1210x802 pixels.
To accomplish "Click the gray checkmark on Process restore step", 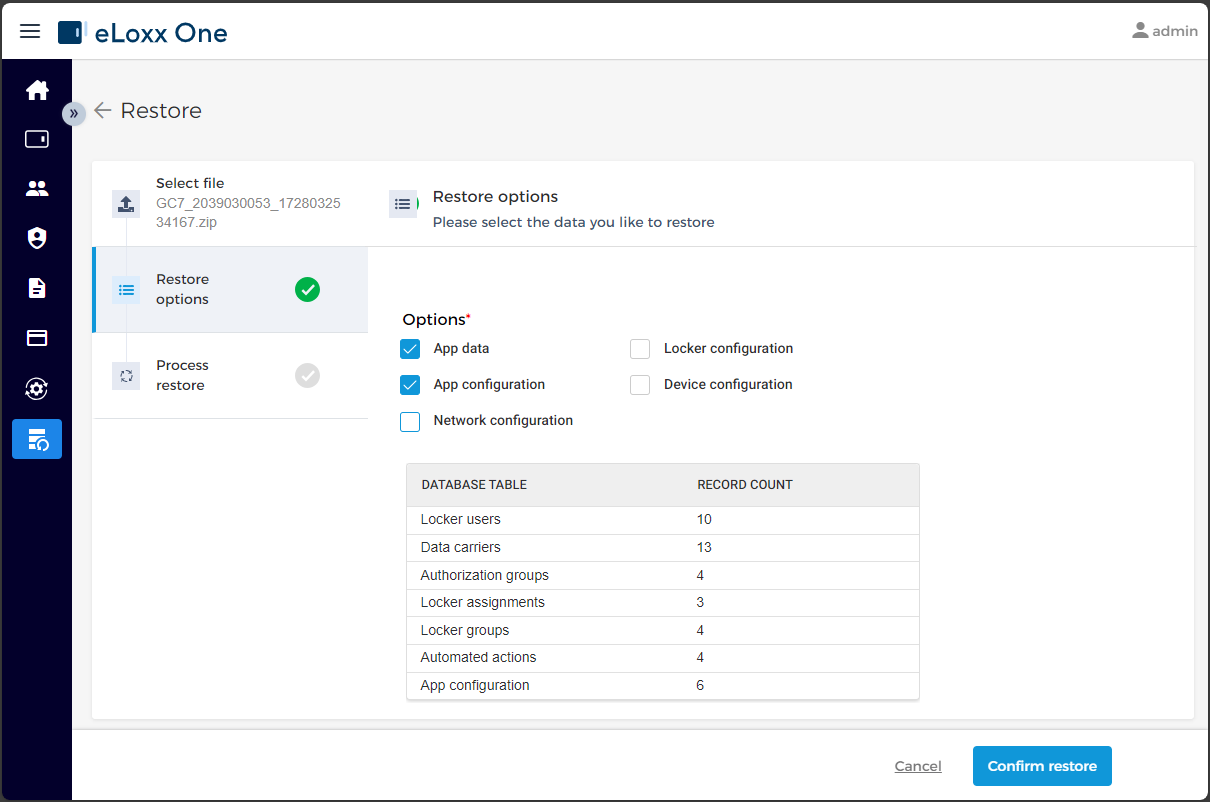I will [x=307, y=376].
